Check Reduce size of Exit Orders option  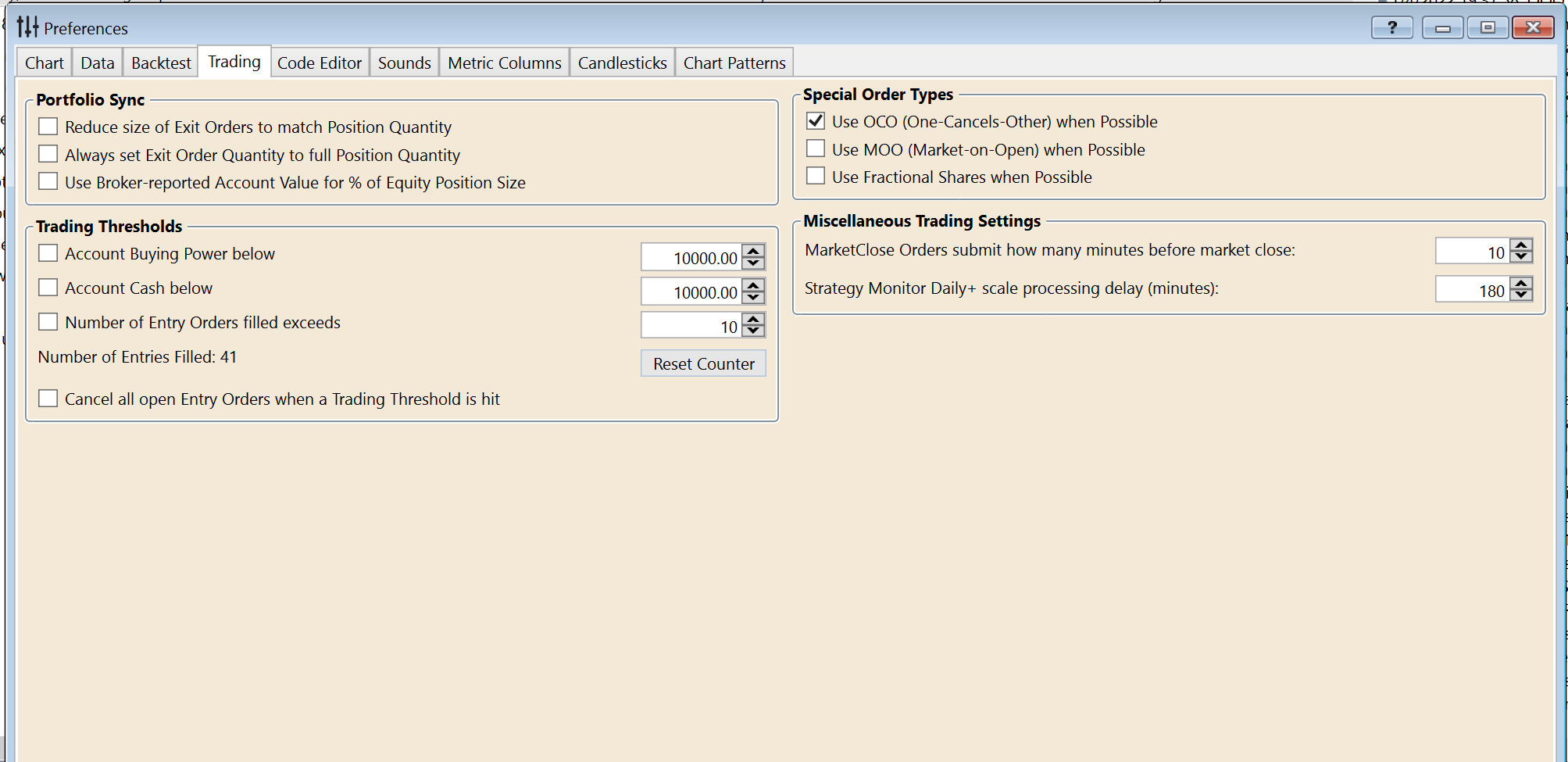pos(48,127)
